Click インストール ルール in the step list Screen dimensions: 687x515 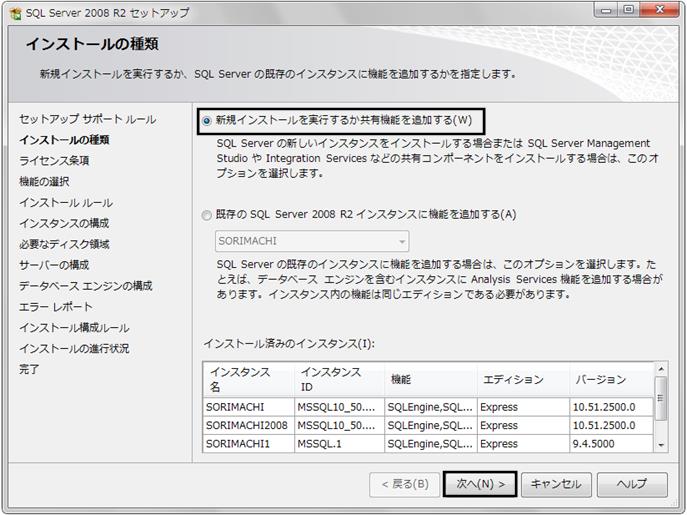tap(66, 202)
